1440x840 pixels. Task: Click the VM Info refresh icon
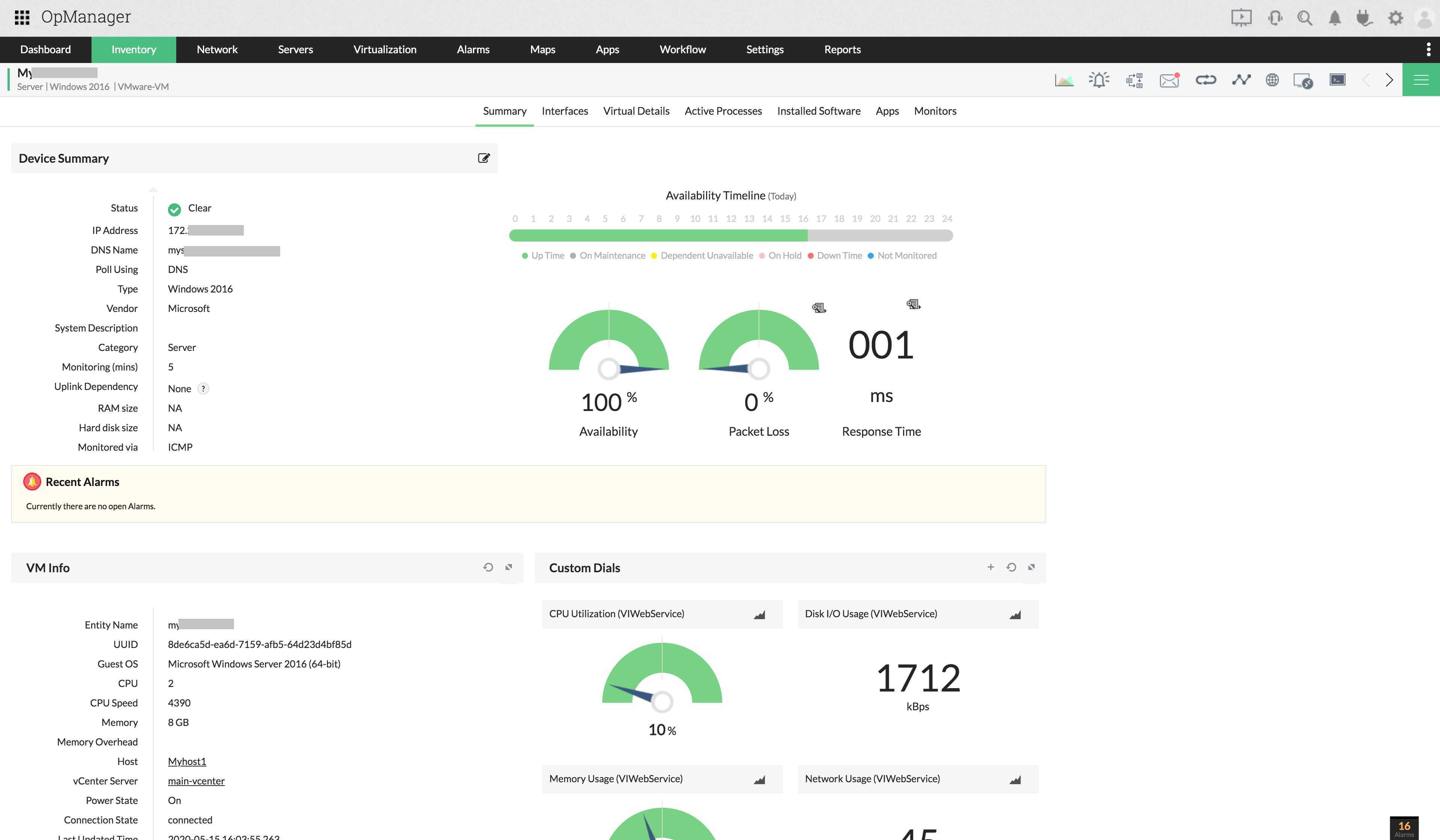[489, 567]
